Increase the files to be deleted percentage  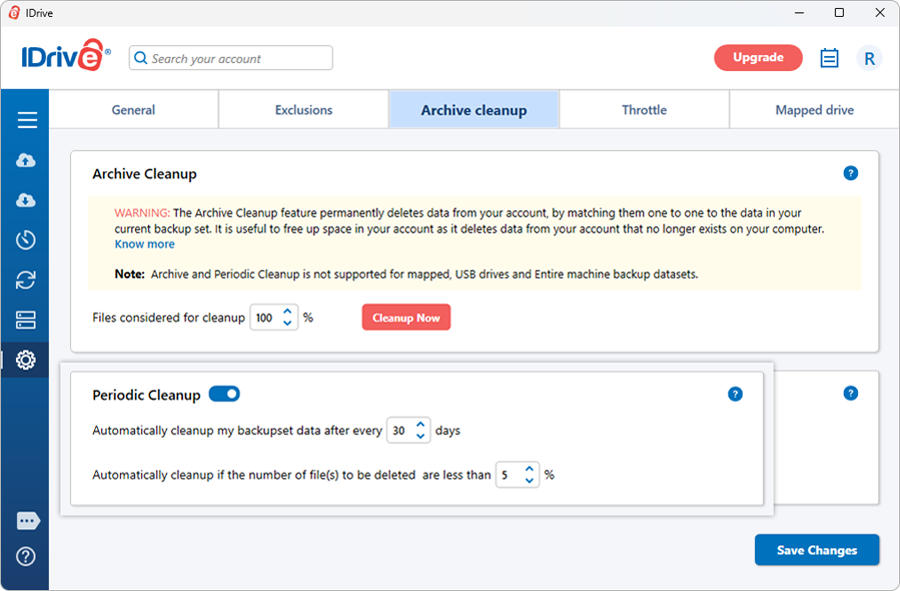coord(529,469)
